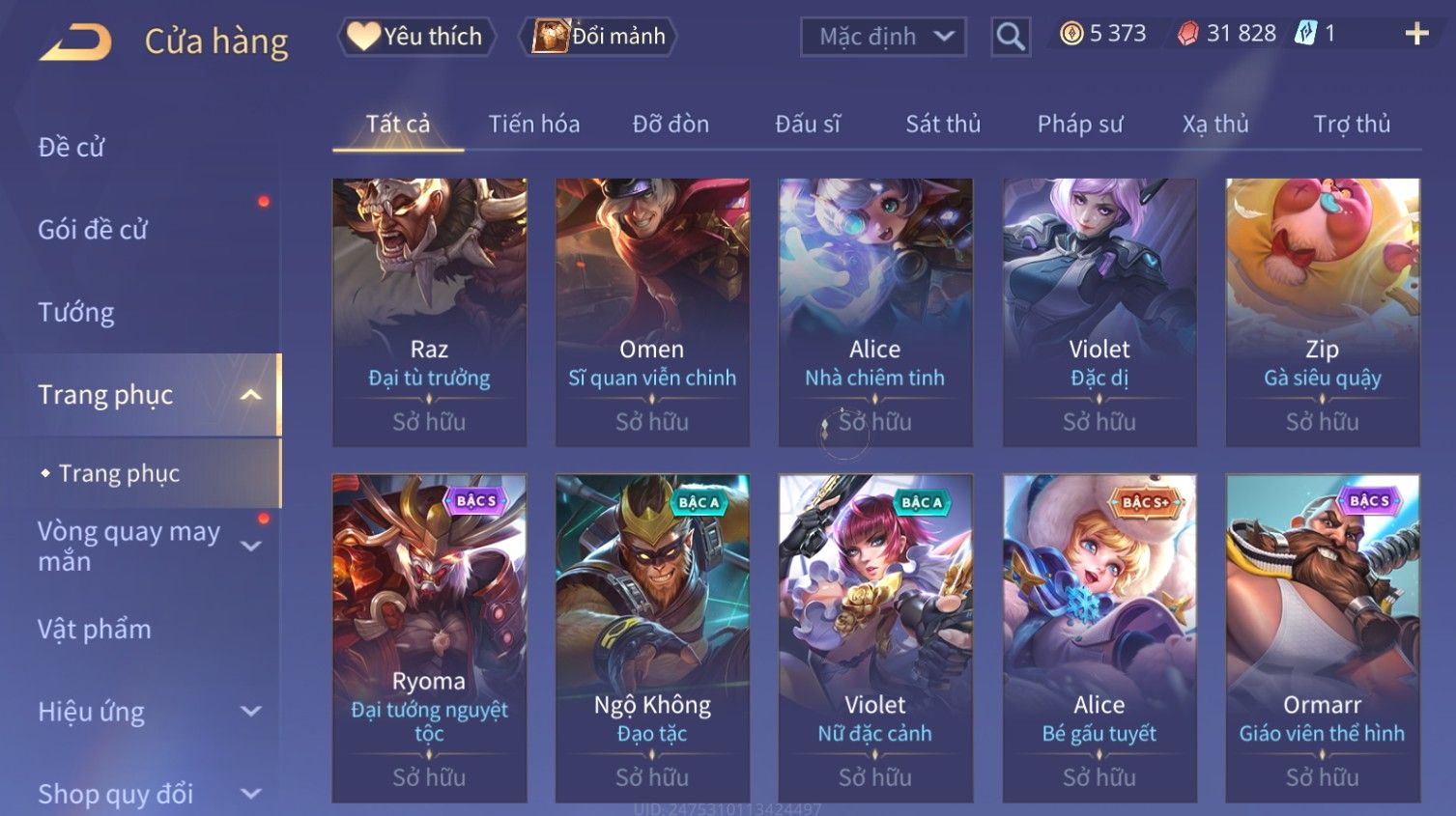Select the Sát thủ tab

tap(943, 125)
